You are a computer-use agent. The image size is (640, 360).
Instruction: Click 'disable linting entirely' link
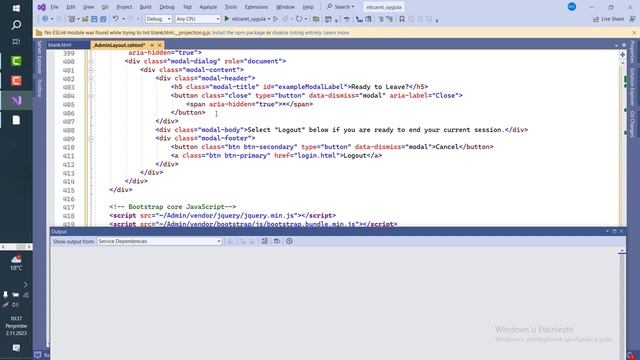click(297, 33)
